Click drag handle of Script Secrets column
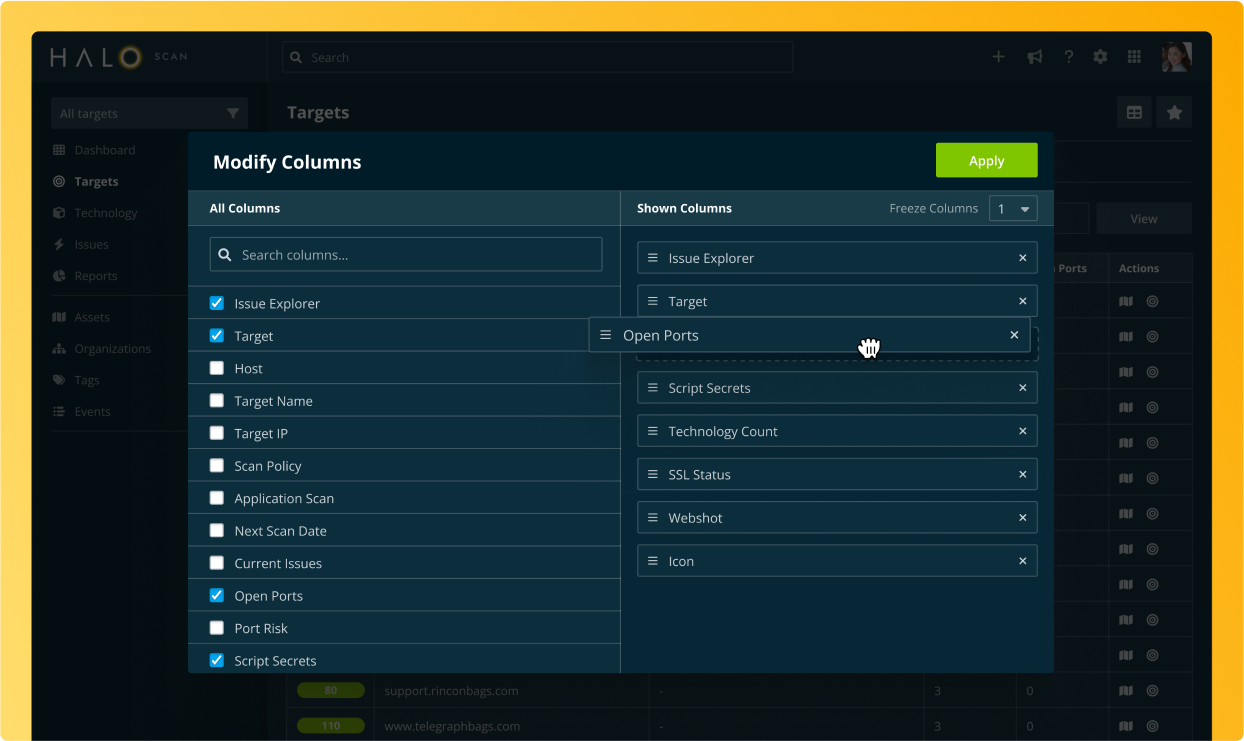This screenshot has width=1244, height=741. click(653, 388)
